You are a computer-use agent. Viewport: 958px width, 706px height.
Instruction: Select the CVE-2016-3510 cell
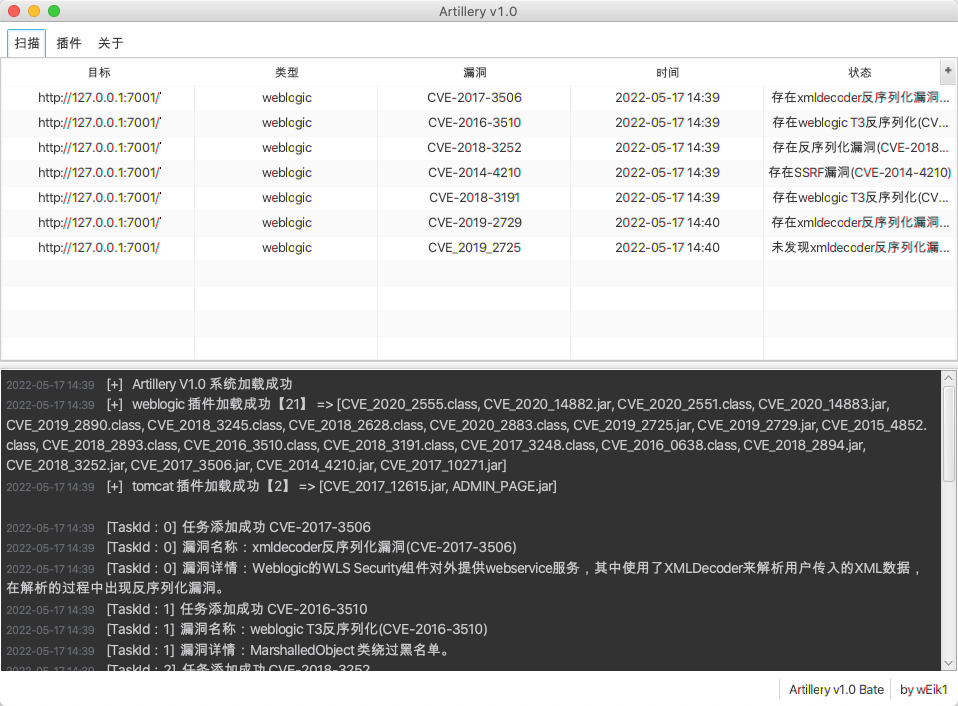[x=475, y=123]
